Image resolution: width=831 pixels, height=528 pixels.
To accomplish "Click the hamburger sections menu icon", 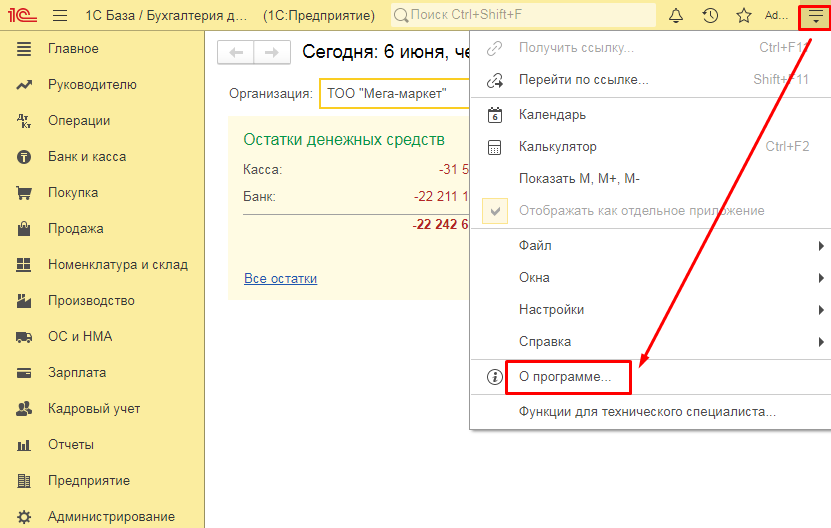I will tap(60, 16).
